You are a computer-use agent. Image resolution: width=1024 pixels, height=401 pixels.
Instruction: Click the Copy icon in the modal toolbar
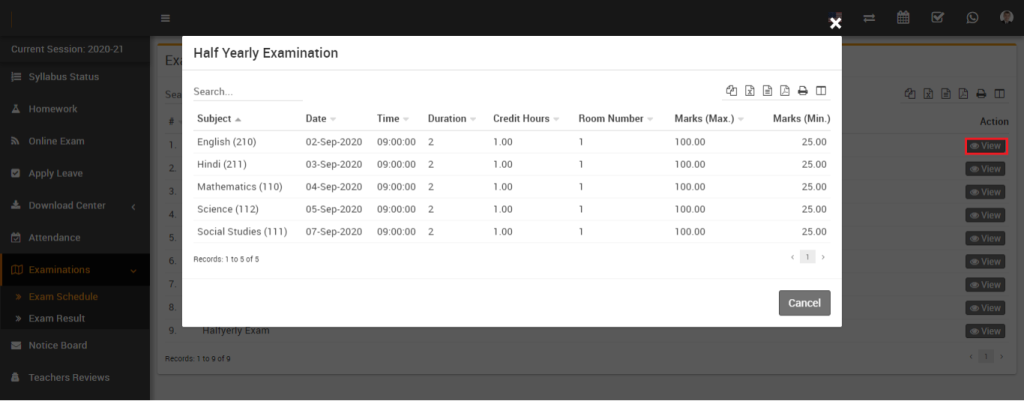pyautogui.click(x=732, y=92)
